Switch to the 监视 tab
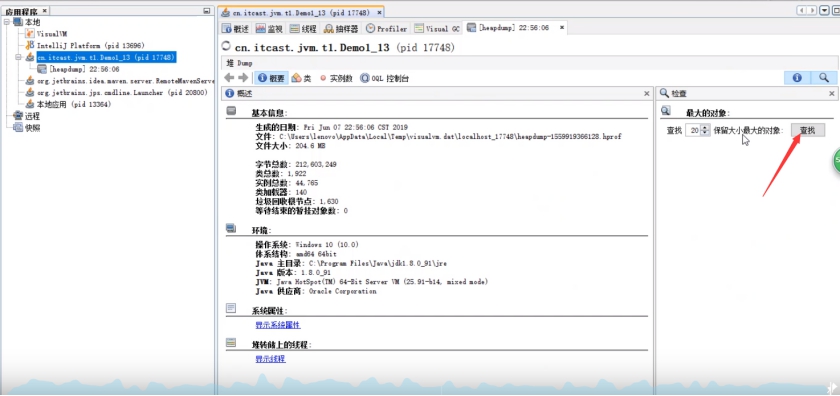Image resolution: width=840 pixels, height=396 pixels. click(x=269, y=28)
